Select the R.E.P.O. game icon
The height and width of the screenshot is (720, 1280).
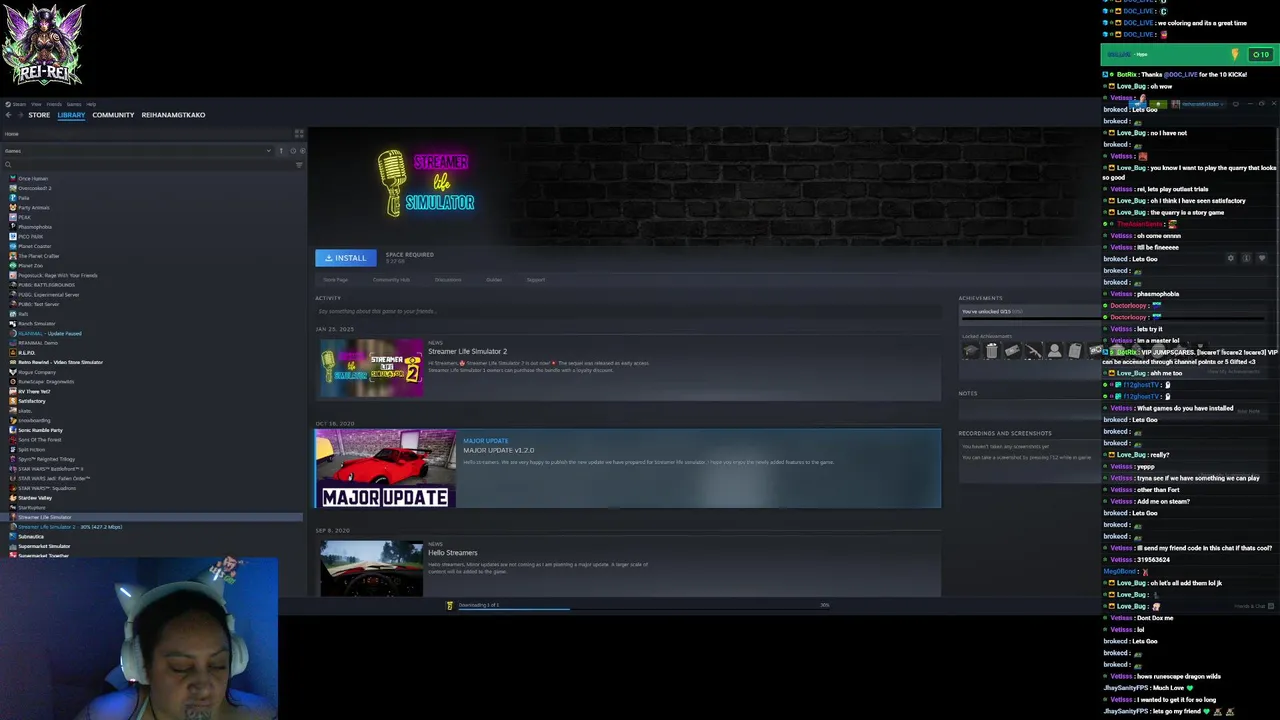click(12, 352)
